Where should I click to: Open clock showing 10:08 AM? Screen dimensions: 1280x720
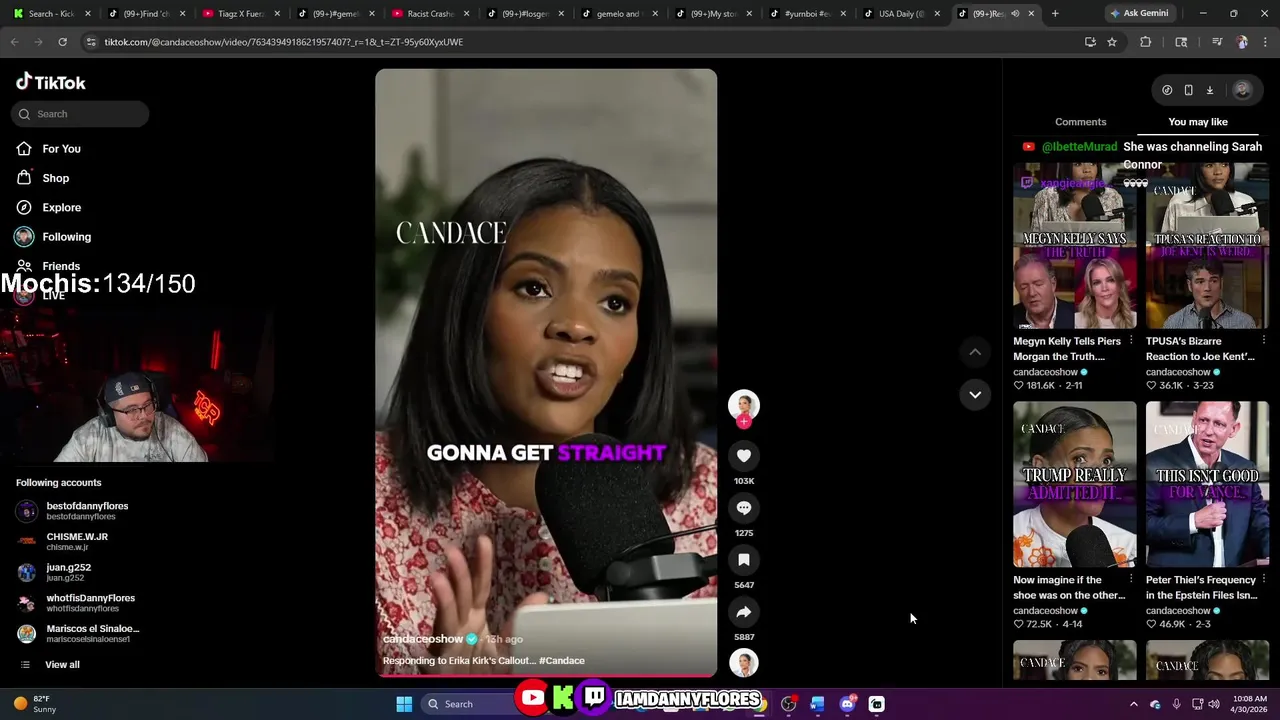1250,704
